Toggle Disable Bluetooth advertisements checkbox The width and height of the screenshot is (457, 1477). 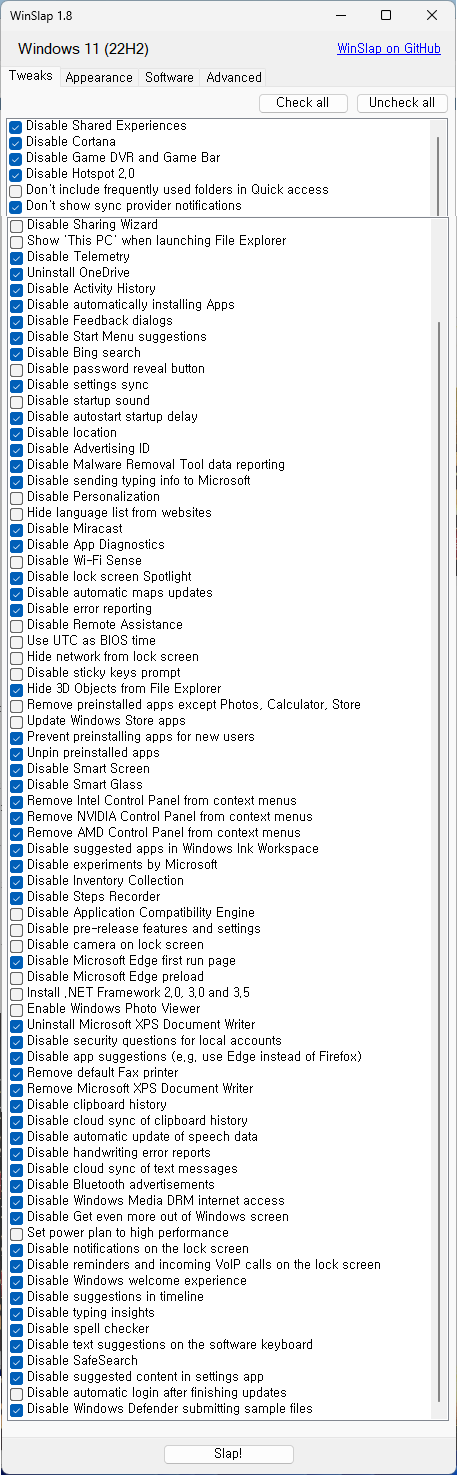[x=16, y=1185]
